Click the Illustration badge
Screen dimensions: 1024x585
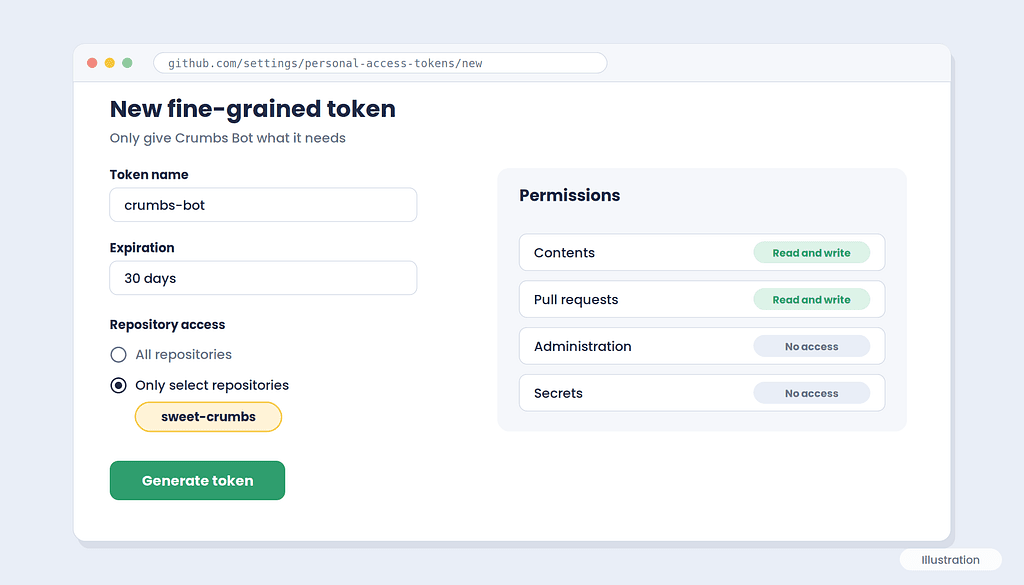(950, 560)
